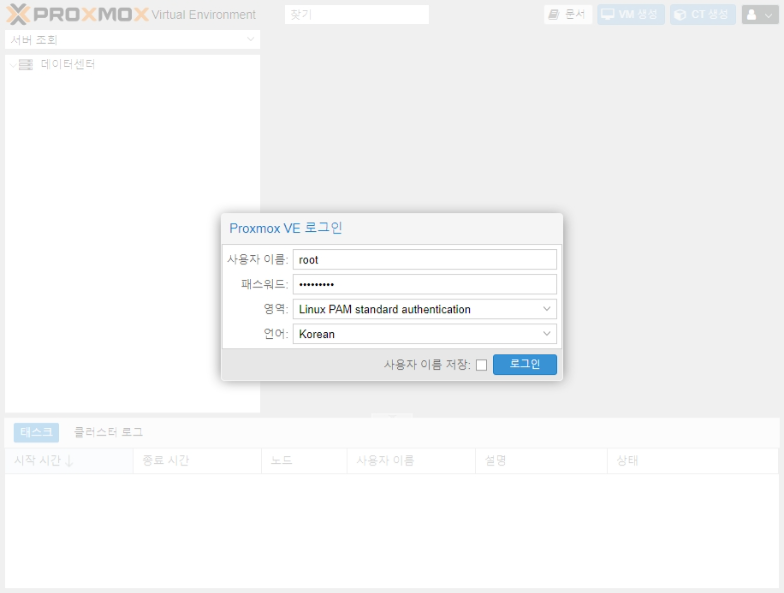This screenshot has height=593, width=784.
Task: Click the Proxmox VE 로그인 dialog title
Action: pos(286,228)
